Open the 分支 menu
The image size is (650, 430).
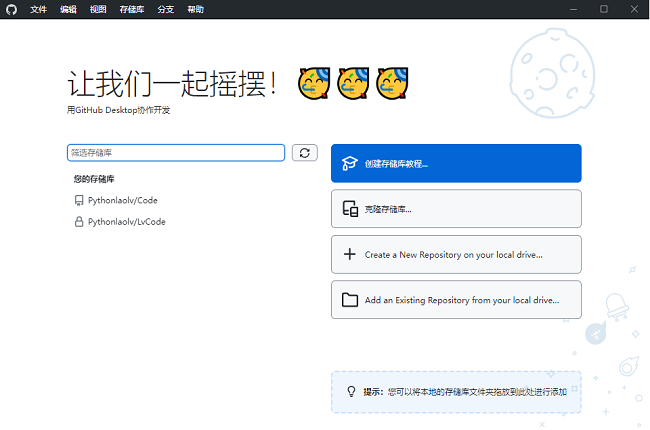[165, 9]
